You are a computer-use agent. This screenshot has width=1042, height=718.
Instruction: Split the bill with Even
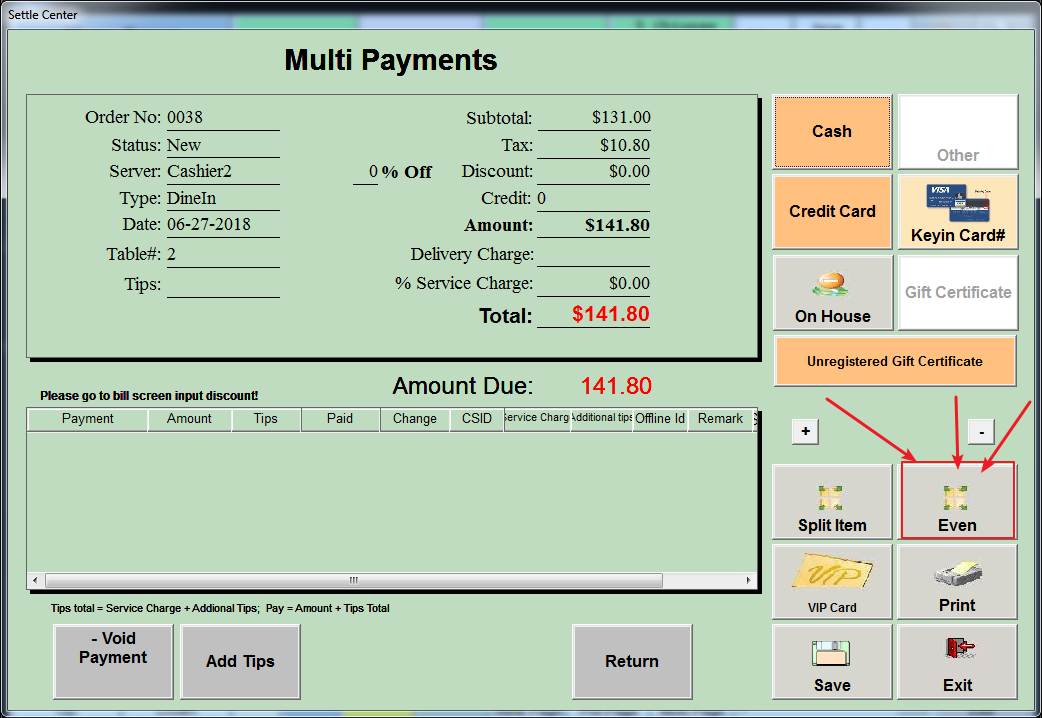957,501
